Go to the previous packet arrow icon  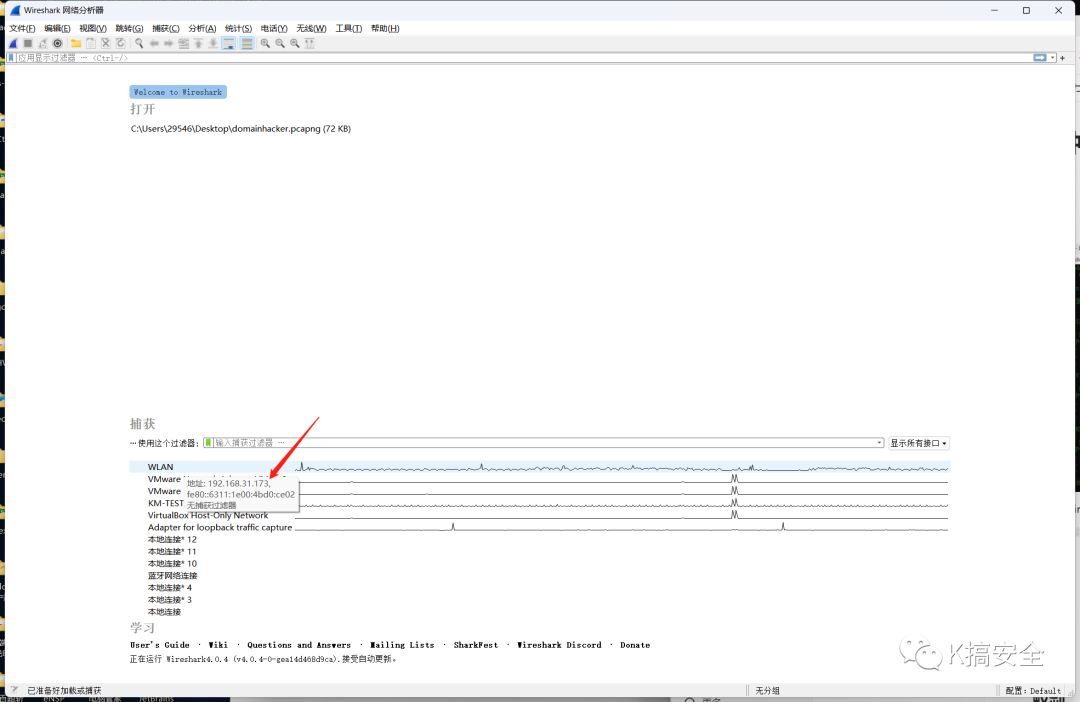(x=154, y=43)
